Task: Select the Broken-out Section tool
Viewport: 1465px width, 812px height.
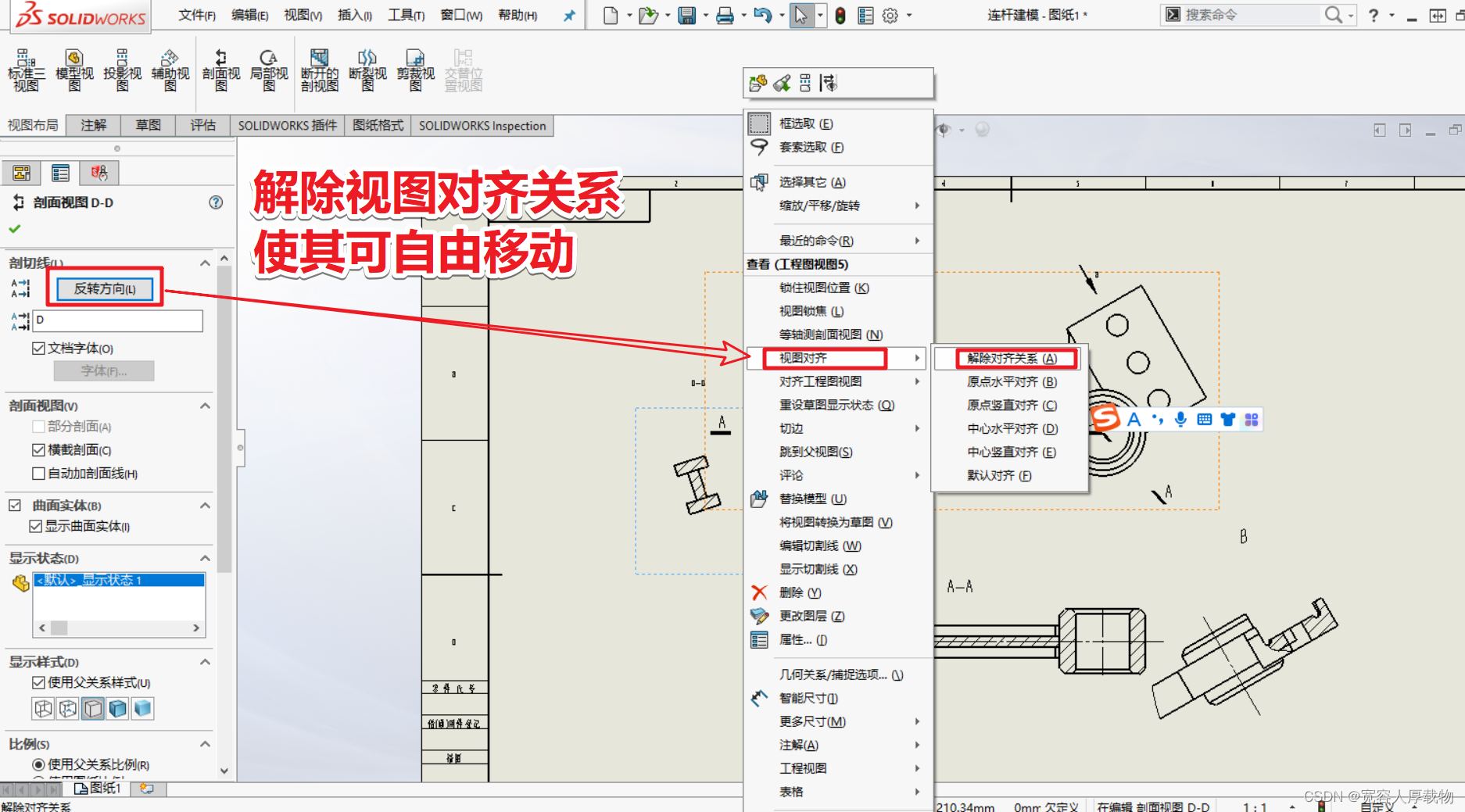Action: [x=320, y=70]
